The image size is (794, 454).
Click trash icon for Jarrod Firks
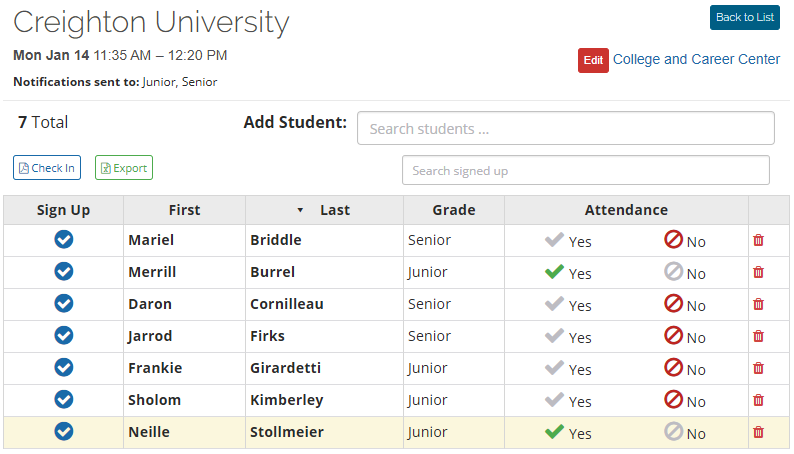click(758, 336)
